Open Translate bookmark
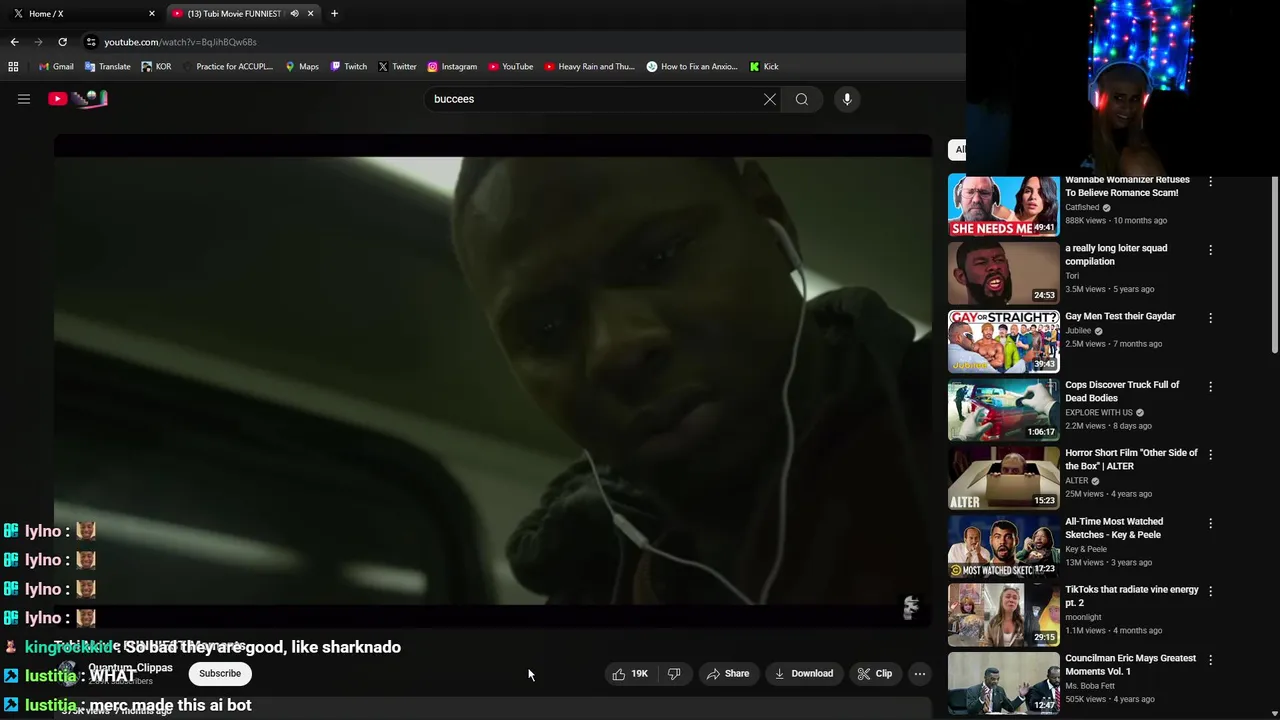This screenshot has width=1280, height=720. point(107,67)
